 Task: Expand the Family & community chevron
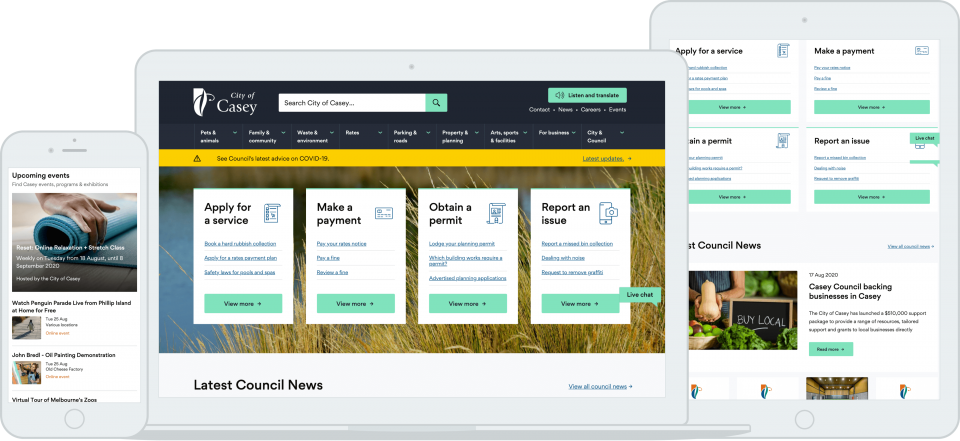pyautogui.click(x=283, y=133)
